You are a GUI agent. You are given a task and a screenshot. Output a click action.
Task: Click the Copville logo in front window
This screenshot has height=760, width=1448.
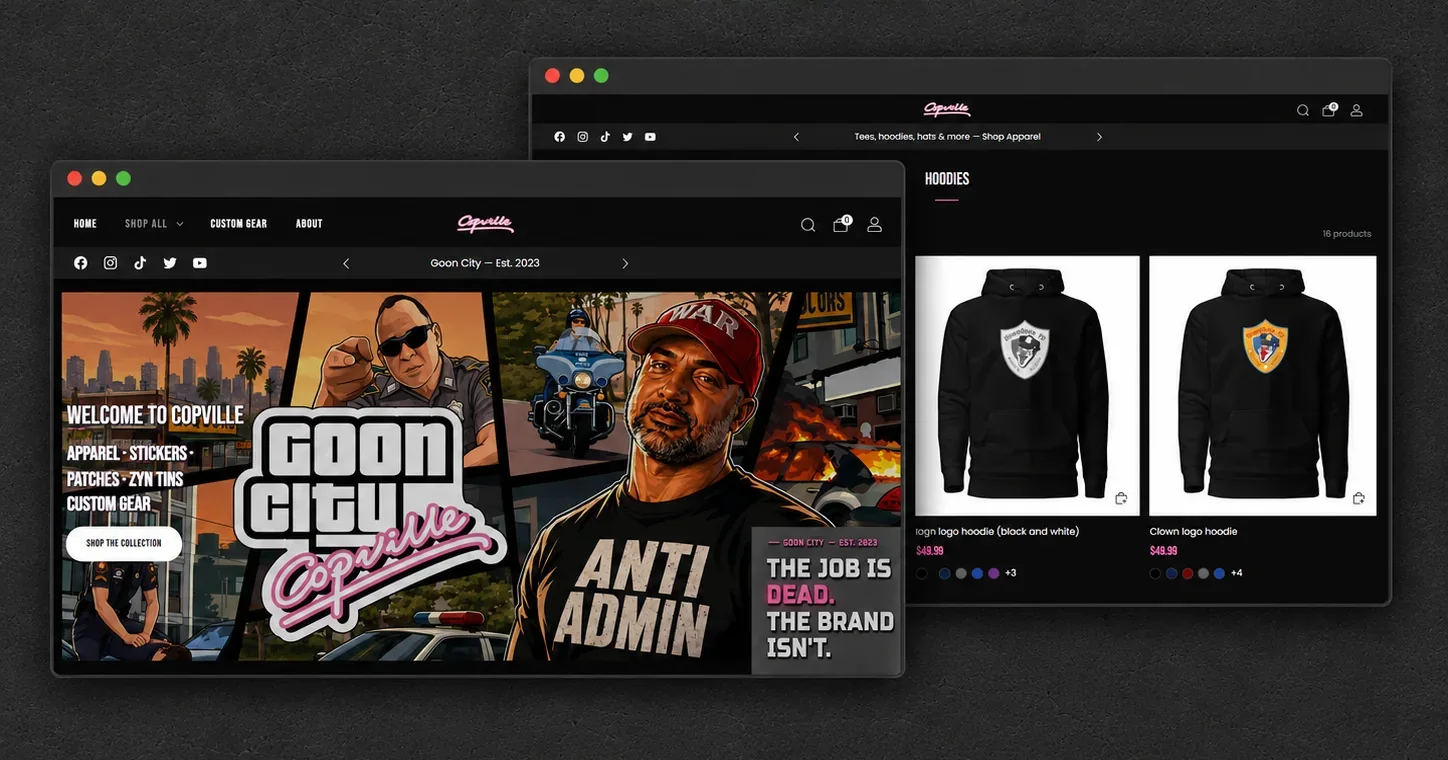pos(486,223)
